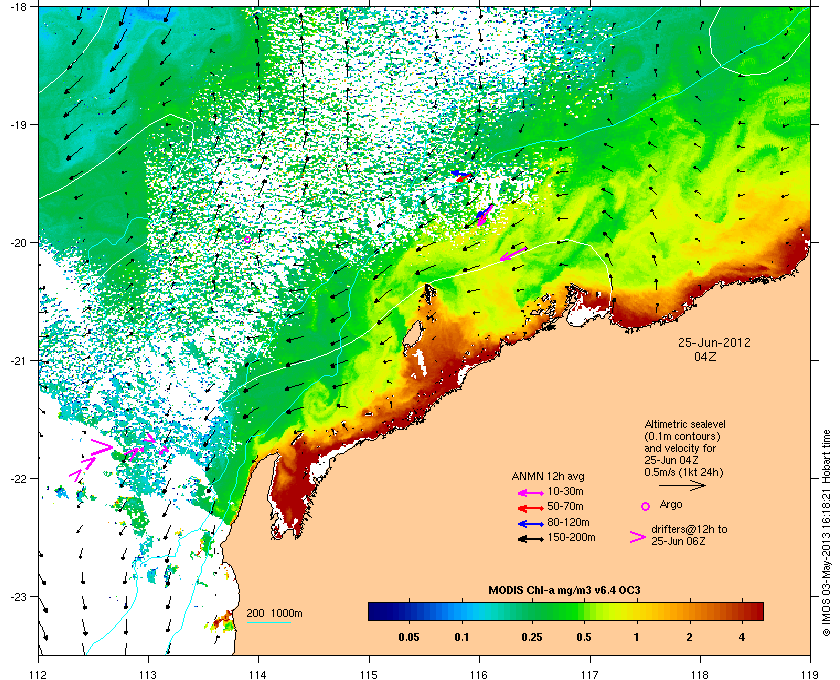Viewport: 840px width, 680px height.
Task: Click the colorbar tick label '0.5'
Action: tap(584, 638)
